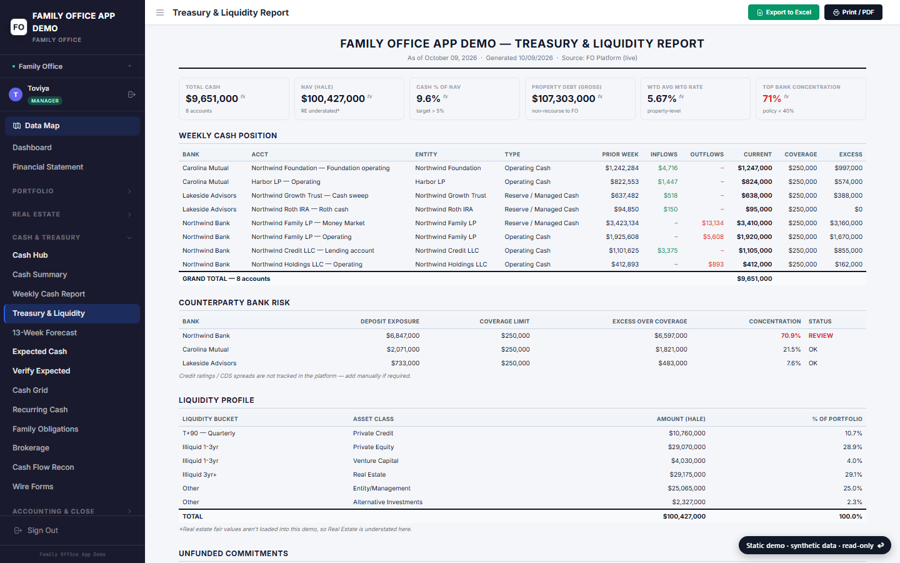Click the Top Bank Concentration card
900x563 pixels.
pos(810,99)
